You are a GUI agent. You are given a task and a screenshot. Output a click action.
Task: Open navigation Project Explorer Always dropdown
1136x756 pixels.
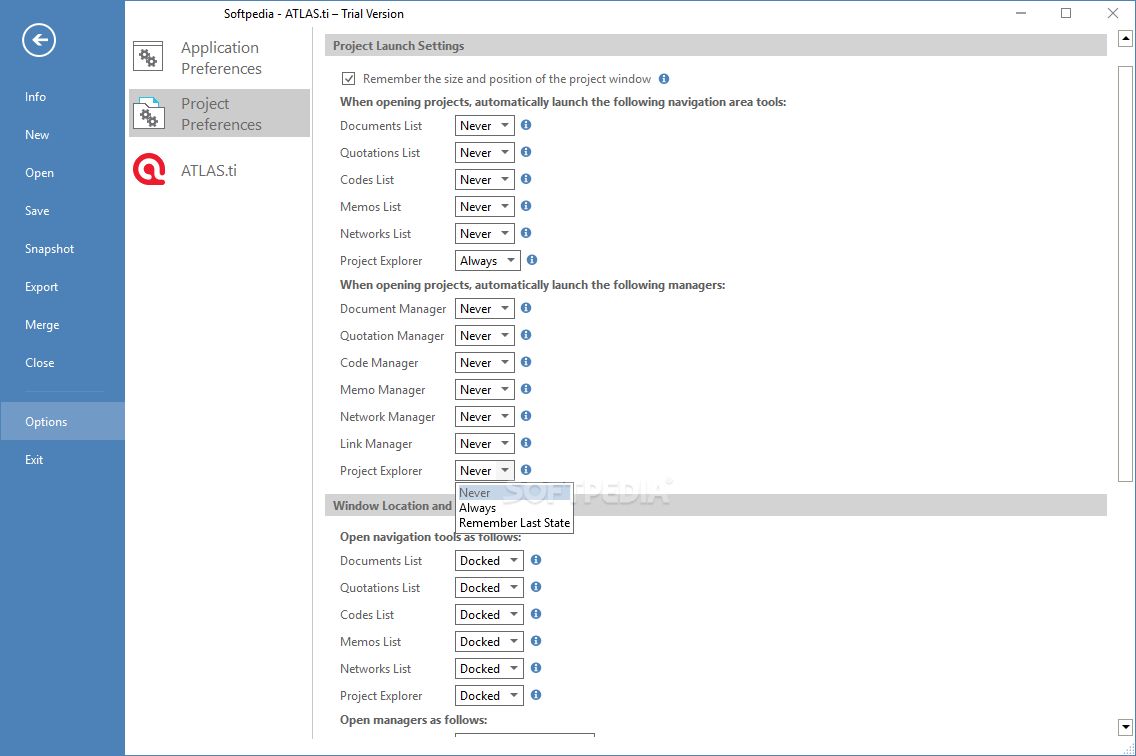coord(488,260)
